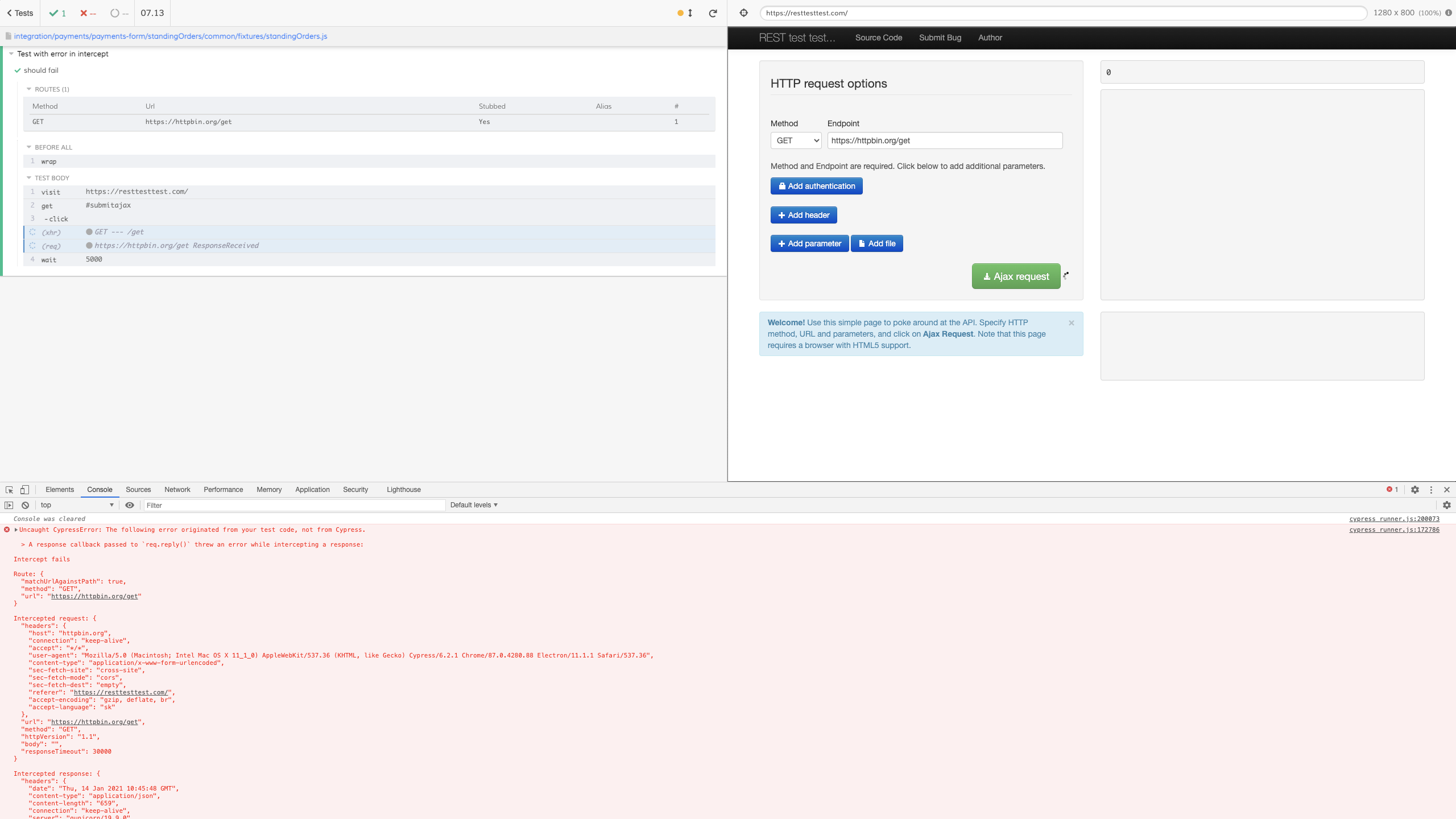Open the DevTools three-dot options icon
The image size is (1456, 819).
click(x=1431, y=490)
